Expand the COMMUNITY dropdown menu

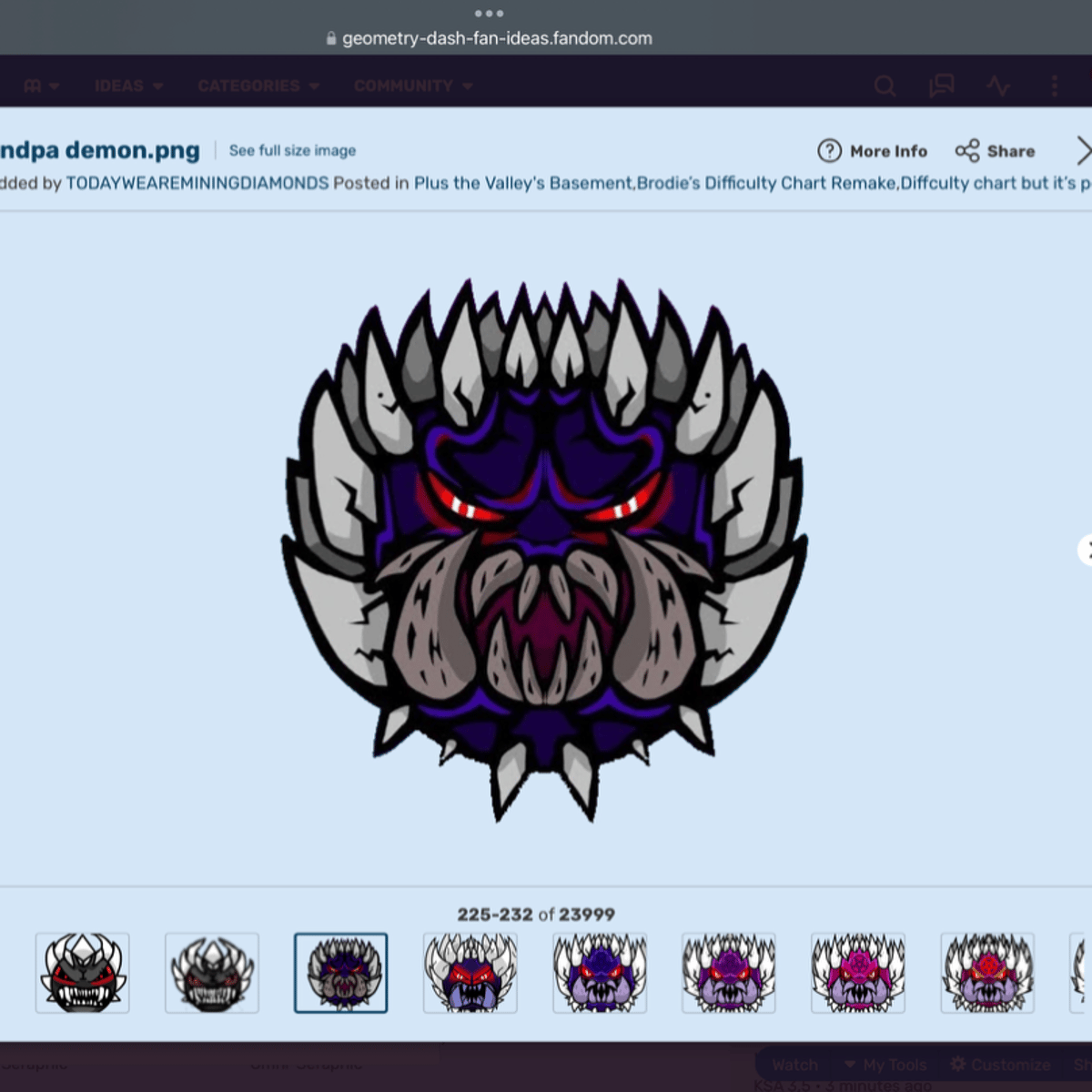click(x=413, y=86)
